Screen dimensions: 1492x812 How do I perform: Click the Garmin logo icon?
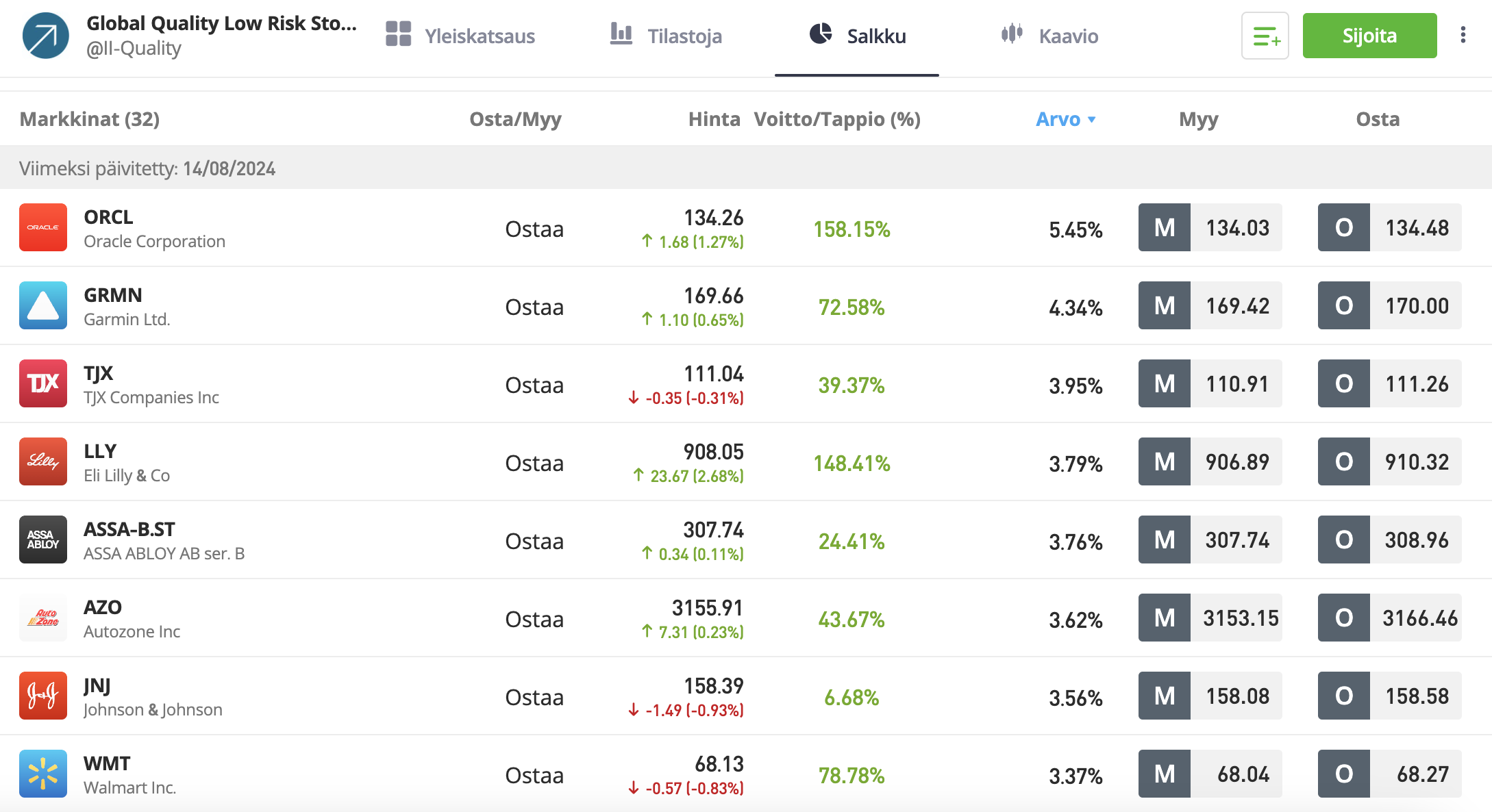tap(43, 305)
